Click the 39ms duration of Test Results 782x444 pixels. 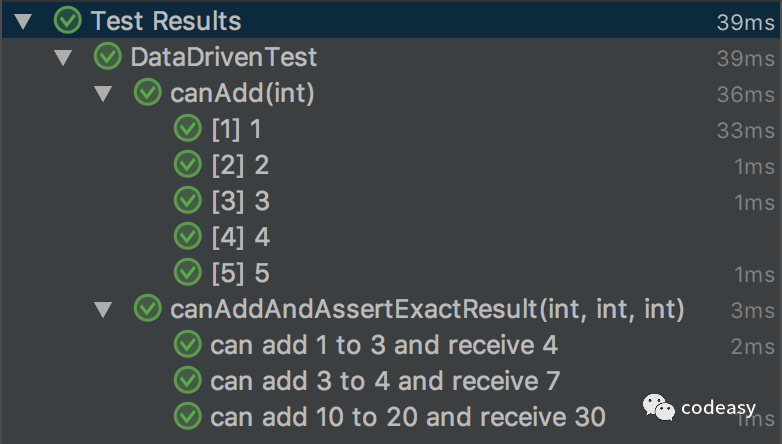[x=744, y=21]
